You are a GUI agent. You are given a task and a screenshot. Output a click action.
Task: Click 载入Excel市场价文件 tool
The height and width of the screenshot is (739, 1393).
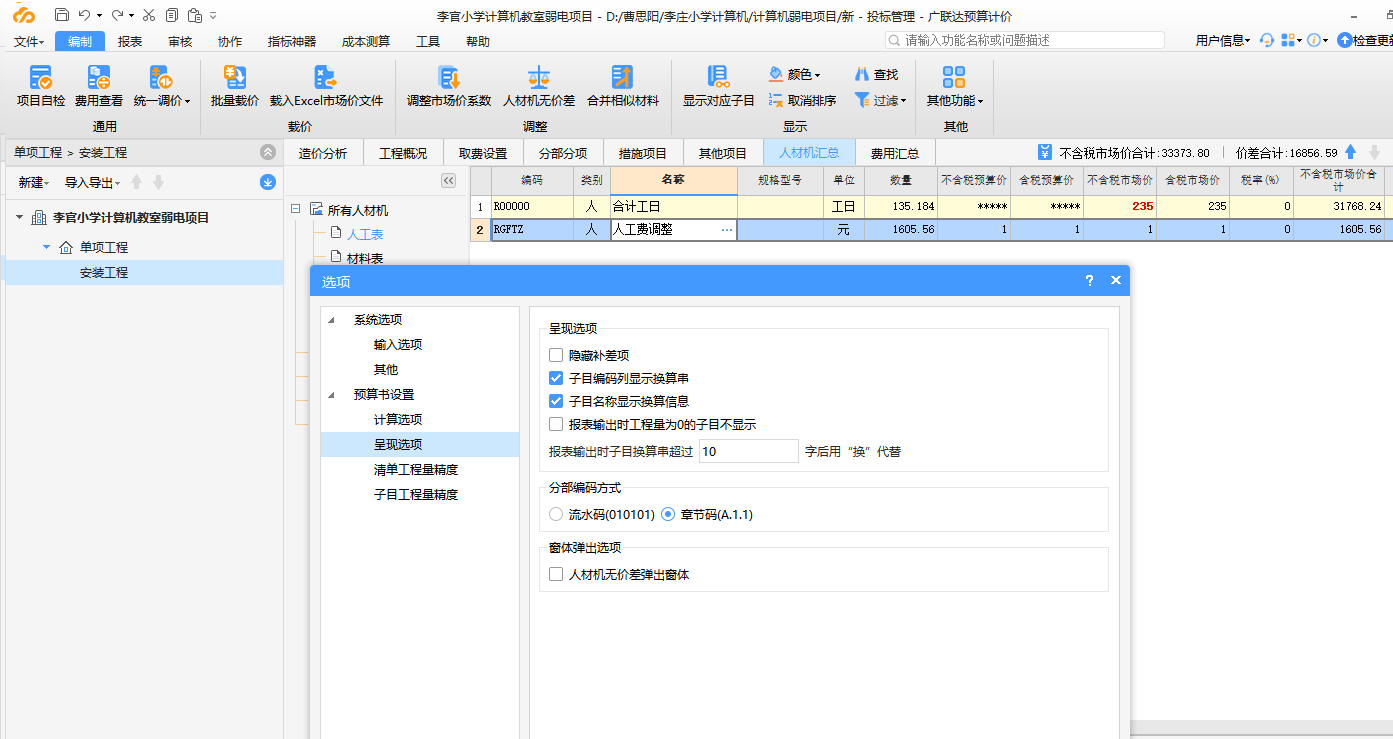click(x=326, y=87)
